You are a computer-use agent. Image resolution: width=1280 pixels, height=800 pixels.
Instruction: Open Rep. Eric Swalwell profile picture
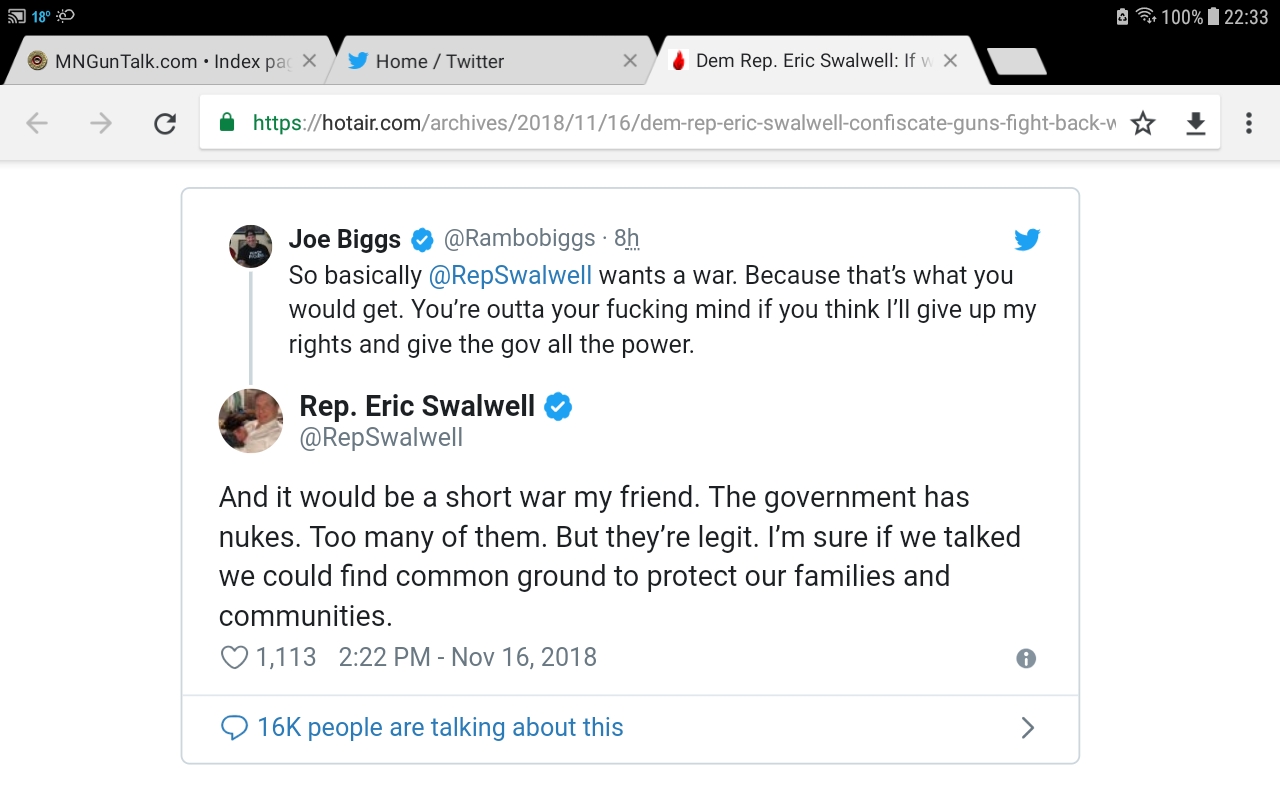click(251, 421)
